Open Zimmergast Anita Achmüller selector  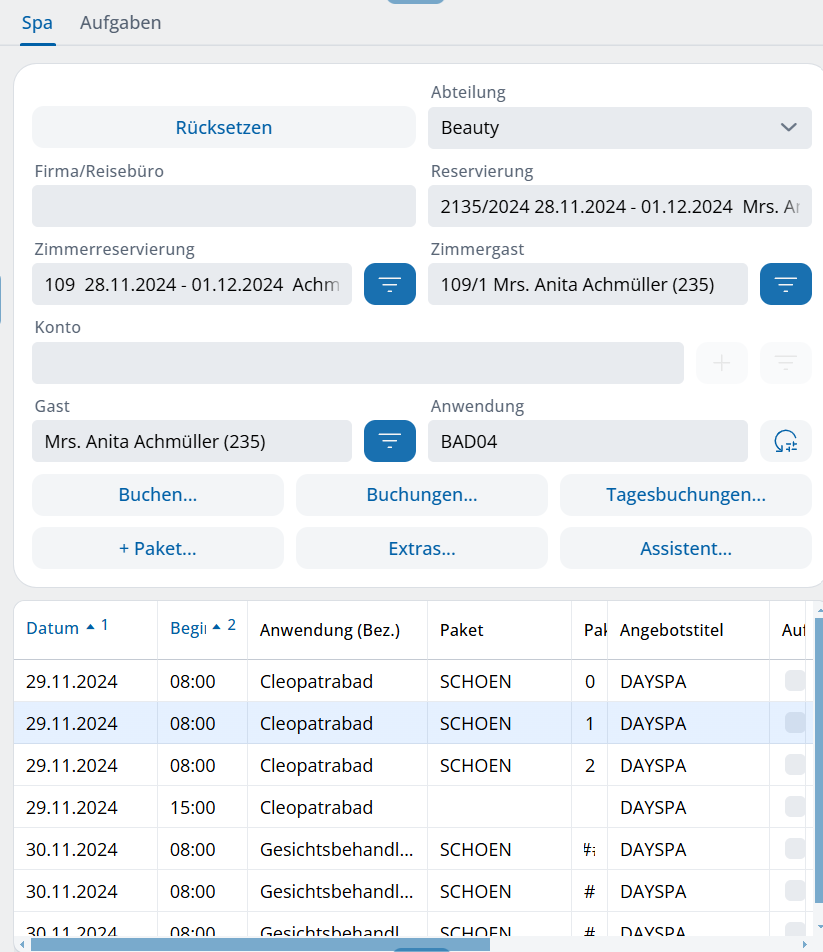587,284
